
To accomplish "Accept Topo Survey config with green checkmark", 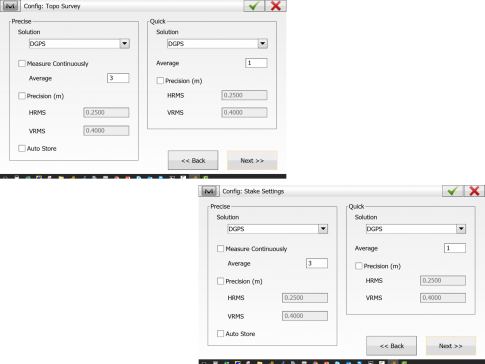I will (x=254, y=6).
